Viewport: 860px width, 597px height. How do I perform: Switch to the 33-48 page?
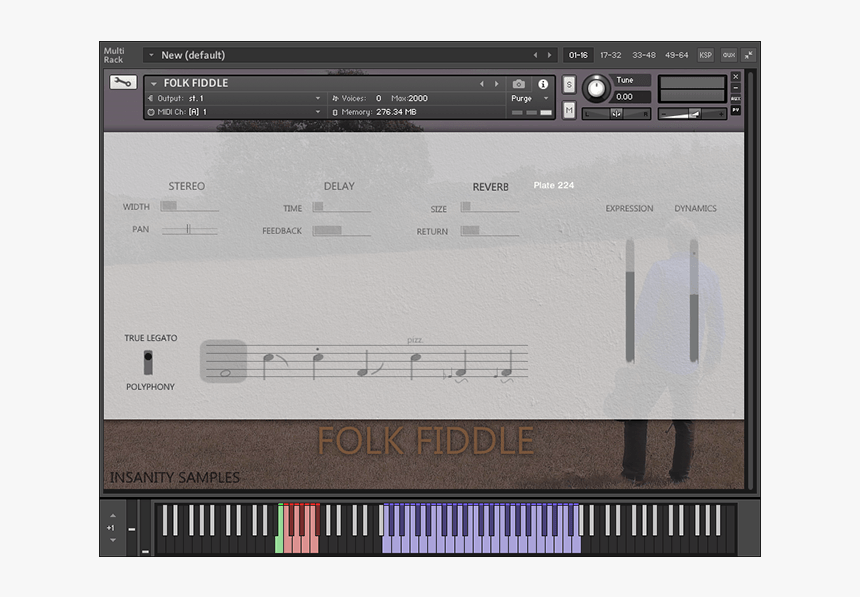(x=644, y=55)
